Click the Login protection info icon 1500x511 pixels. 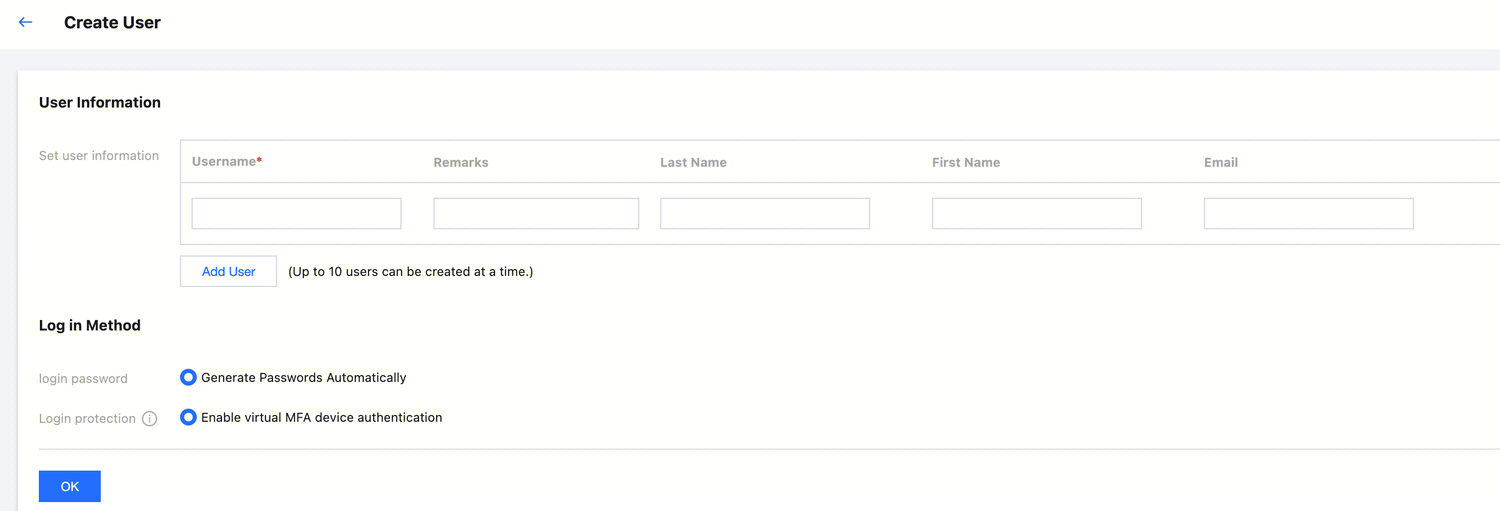tap(150, 419)
